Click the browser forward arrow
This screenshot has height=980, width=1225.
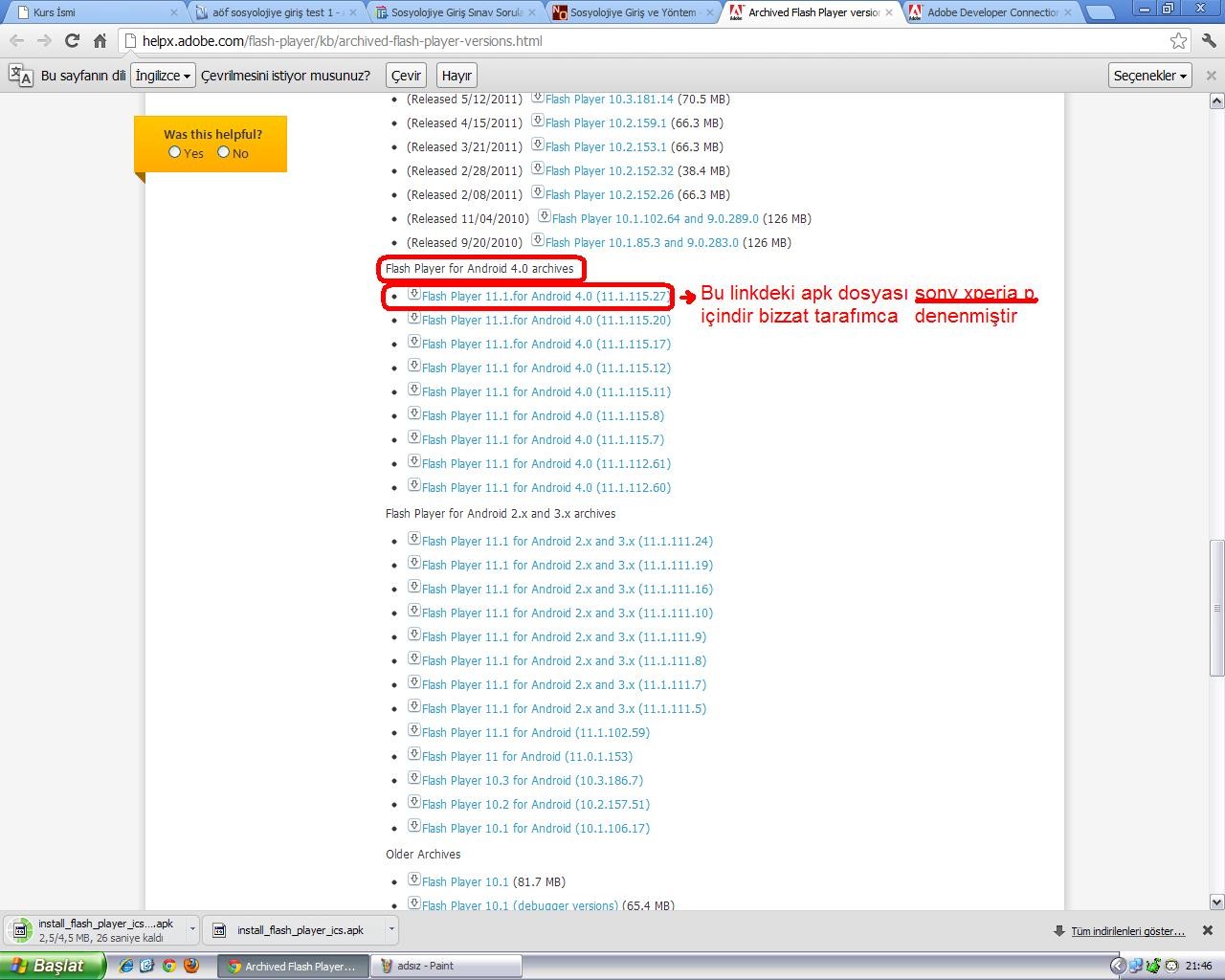coord(44,41)
